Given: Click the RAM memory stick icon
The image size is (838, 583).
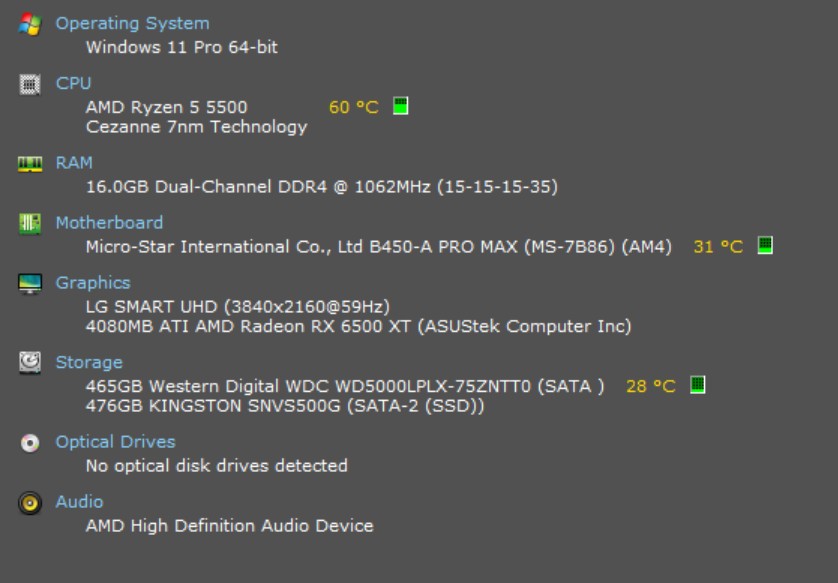Looking at the screenshot, I should [x=30, y=163].
